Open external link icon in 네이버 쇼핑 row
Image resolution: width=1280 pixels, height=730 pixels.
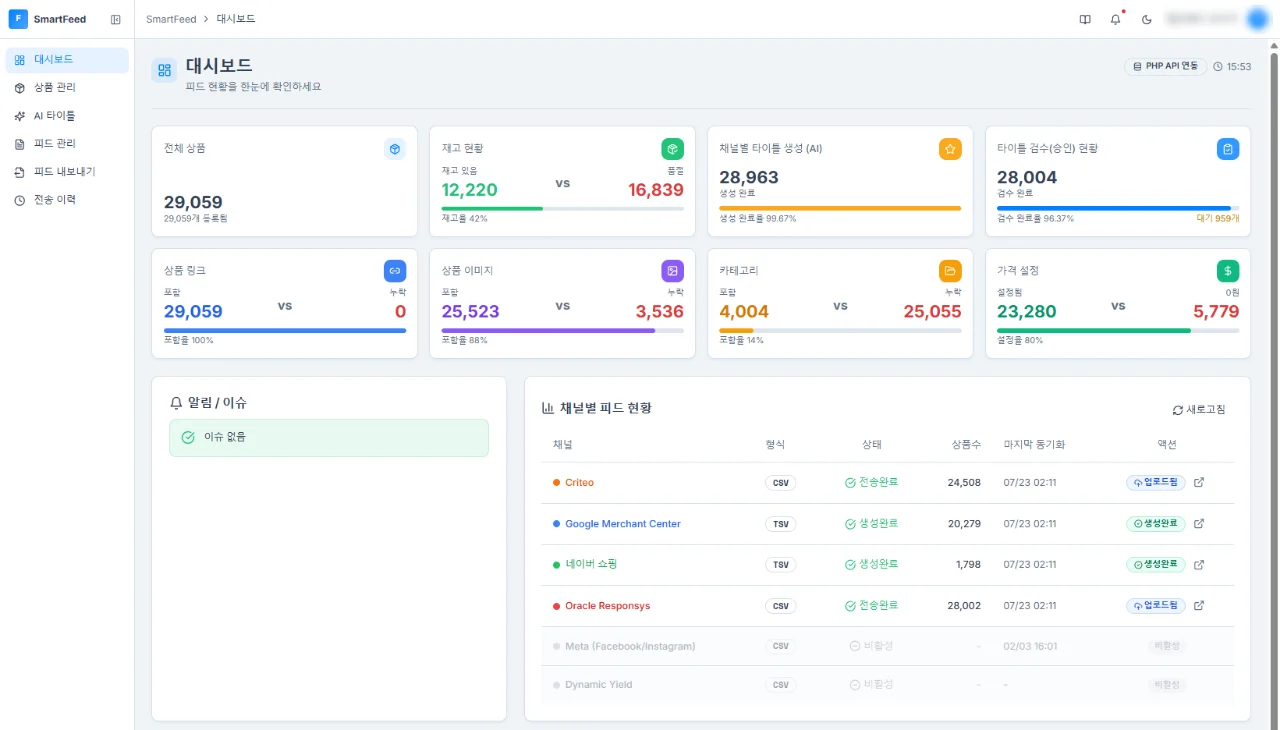[x=1200, y=565]
